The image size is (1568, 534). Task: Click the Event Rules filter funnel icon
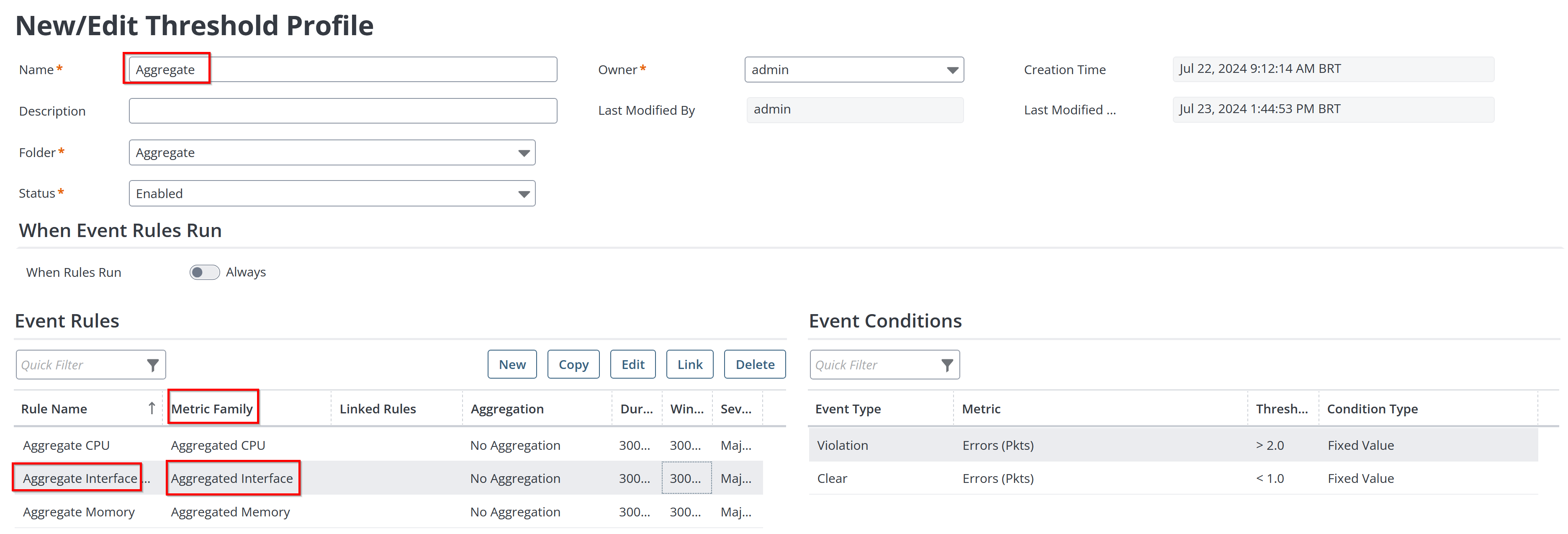point(152,365)
